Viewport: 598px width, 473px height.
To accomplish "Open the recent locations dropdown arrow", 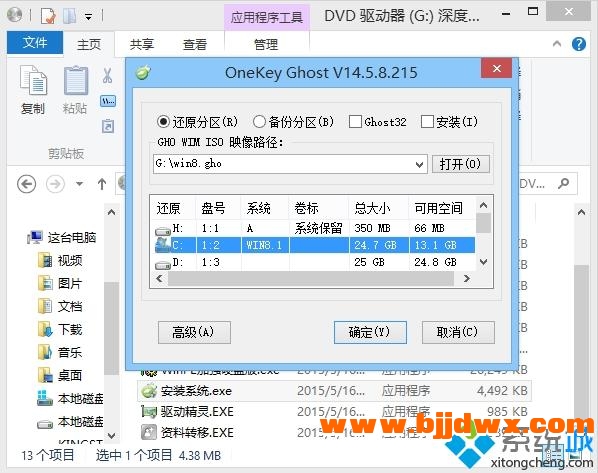I will (x=79, y=184).
